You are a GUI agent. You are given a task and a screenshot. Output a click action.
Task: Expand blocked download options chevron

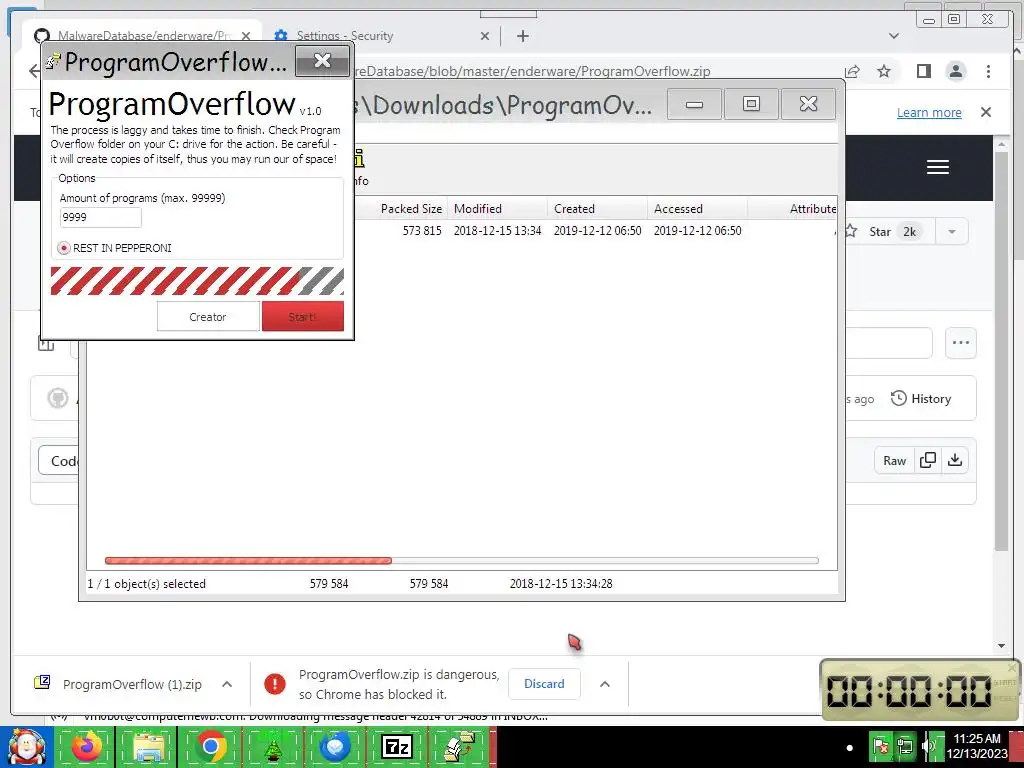pyautogui.click(x=605, y=684)
